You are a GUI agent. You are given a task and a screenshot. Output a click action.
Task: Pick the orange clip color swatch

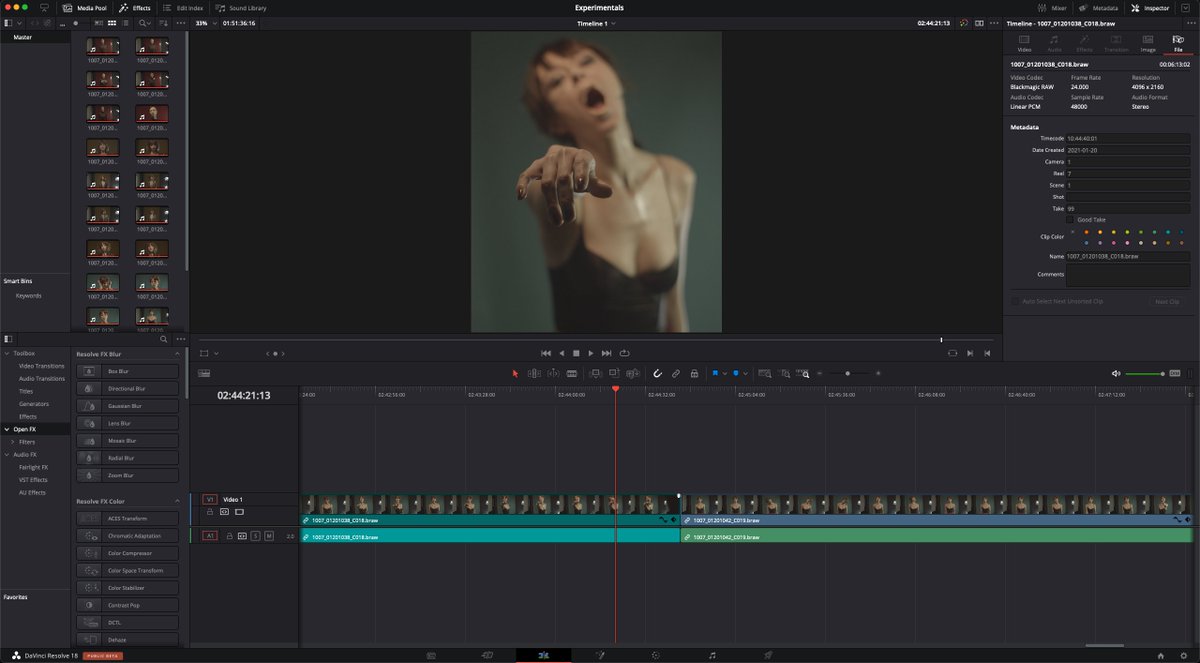point(1086,233)
